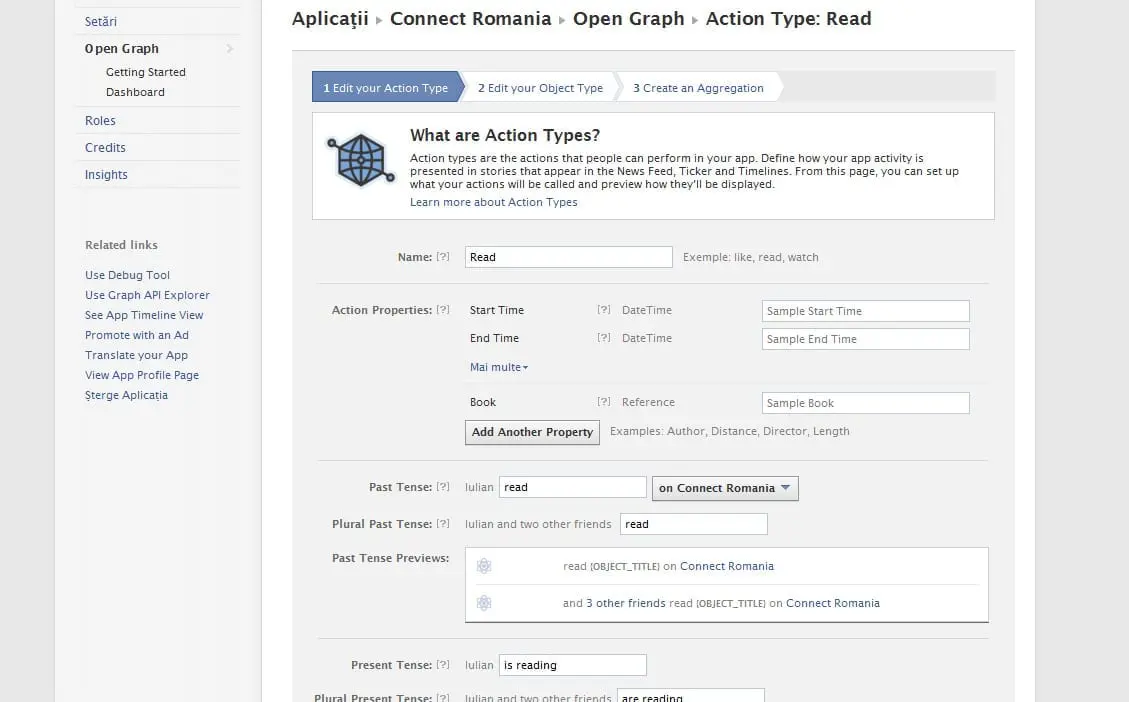The image size is (1129, 702).
Task: Click the help icon for End Time
Action: pos(603,338)
